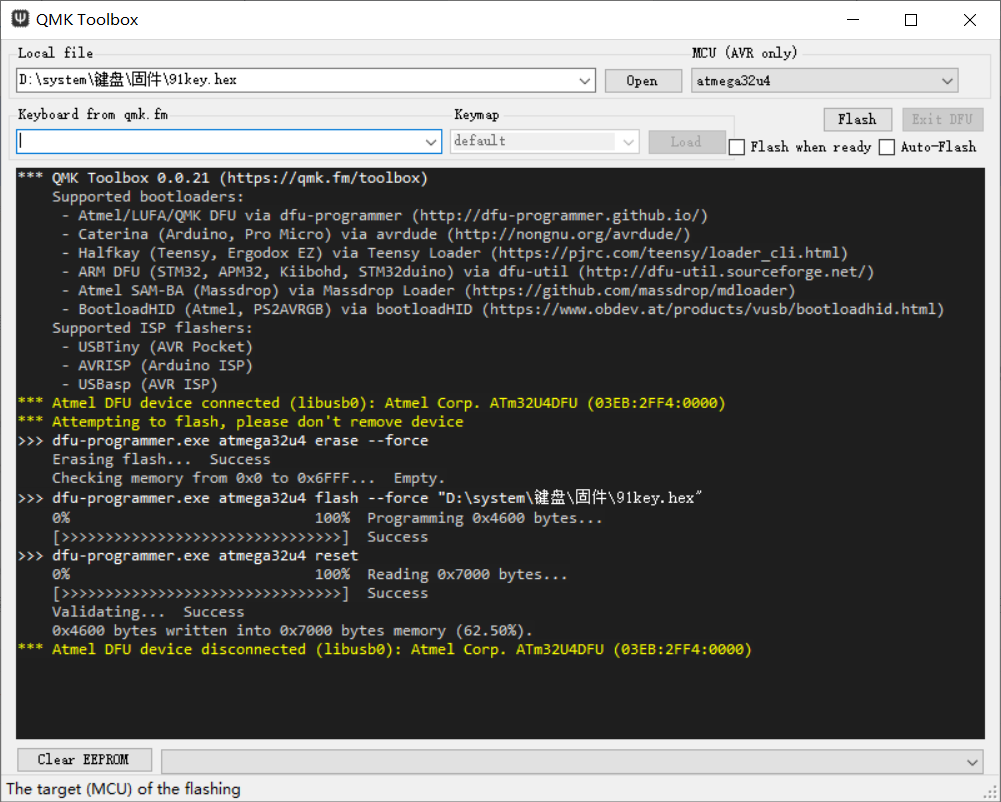Open the bottom command dropdown list

[x=973, y=762]
